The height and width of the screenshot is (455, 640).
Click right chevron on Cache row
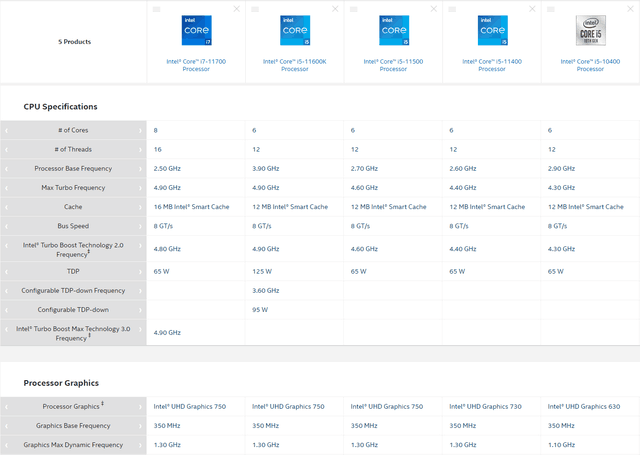pyautogui.click(x=140, y=207)
